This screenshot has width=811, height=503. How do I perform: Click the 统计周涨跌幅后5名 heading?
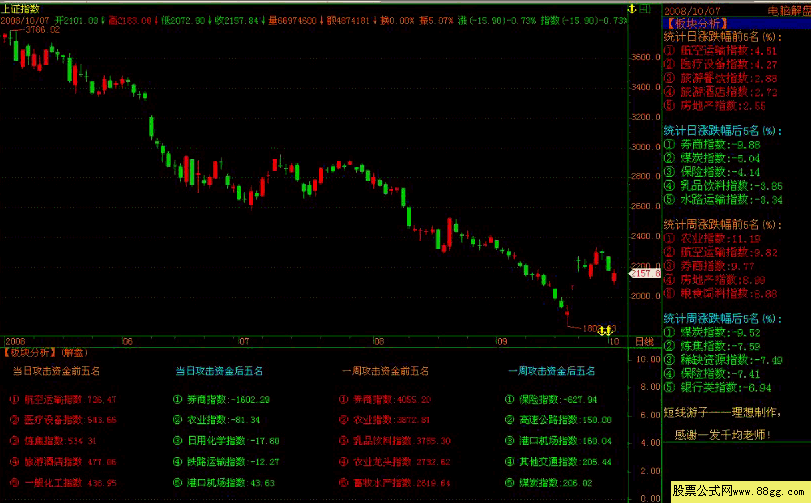tap(723, 319)
